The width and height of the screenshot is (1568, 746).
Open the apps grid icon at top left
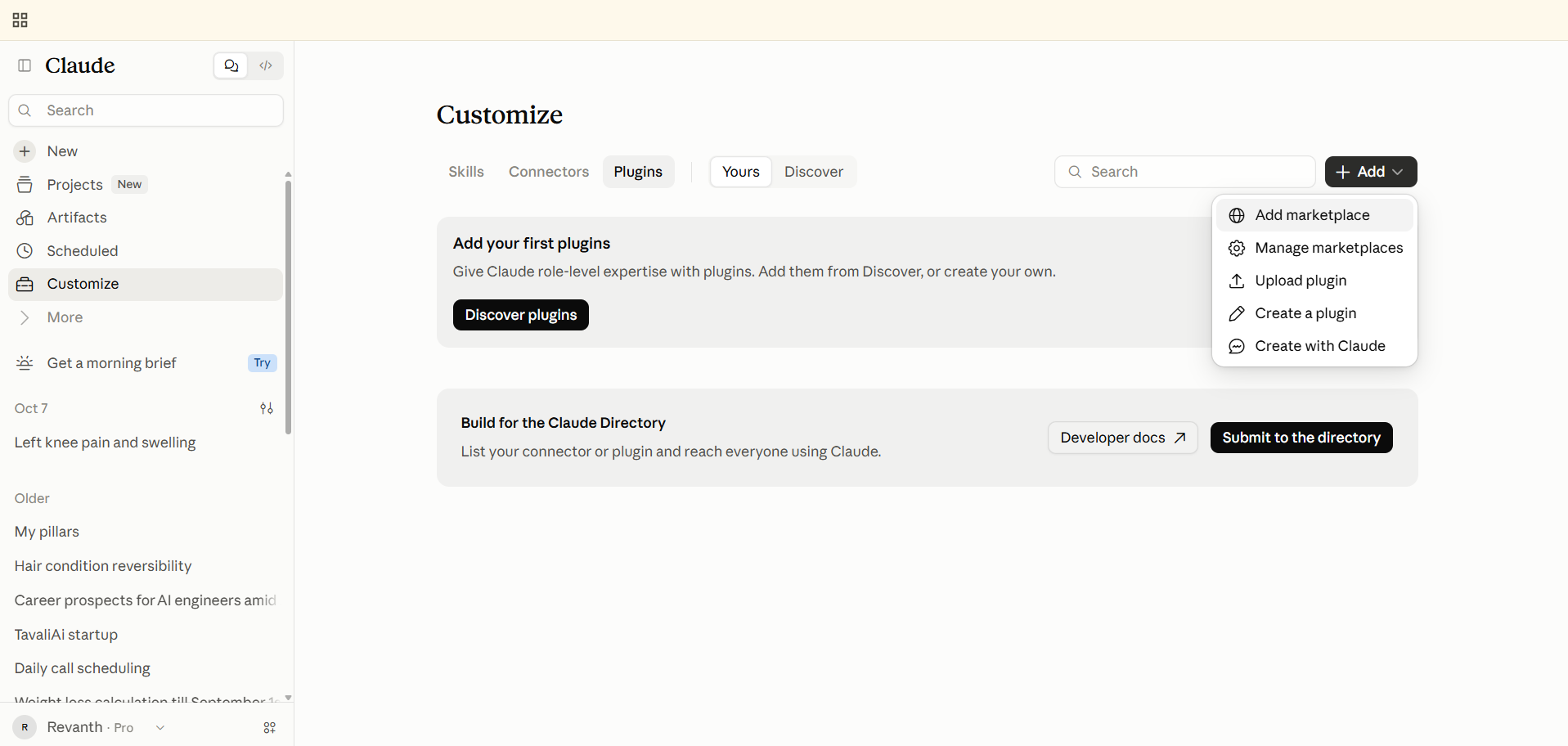pyautogui.click(x=20, y=20)
